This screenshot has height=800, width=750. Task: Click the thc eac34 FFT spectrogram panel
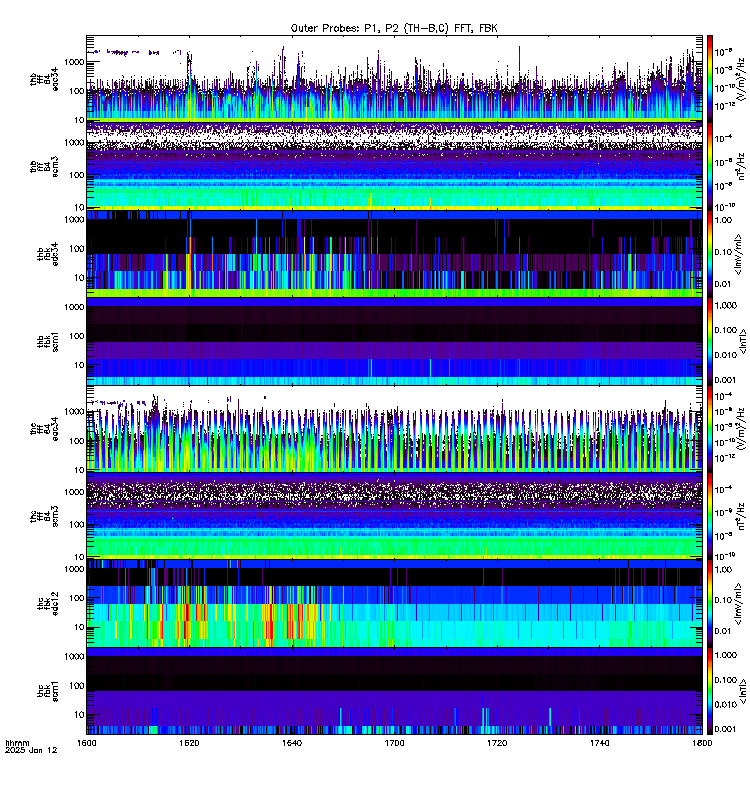coord(394,429)
